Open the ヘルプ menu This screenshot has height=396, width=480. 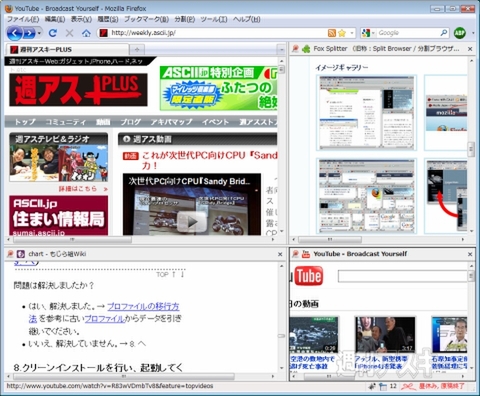pos(247,19)
